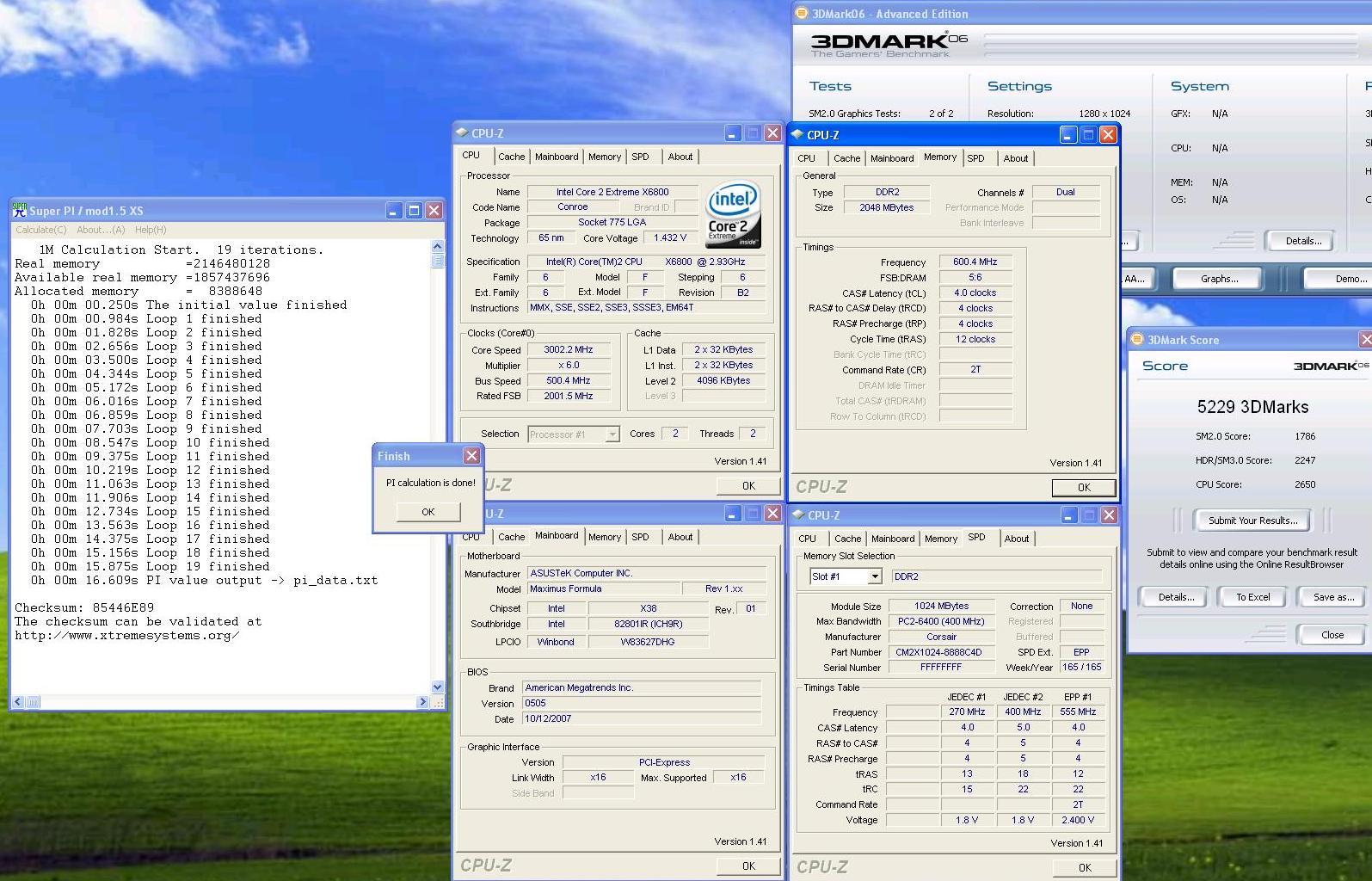Click the Super PI title bar icon
Screen dimensions: 1372x881
(20, 210)
